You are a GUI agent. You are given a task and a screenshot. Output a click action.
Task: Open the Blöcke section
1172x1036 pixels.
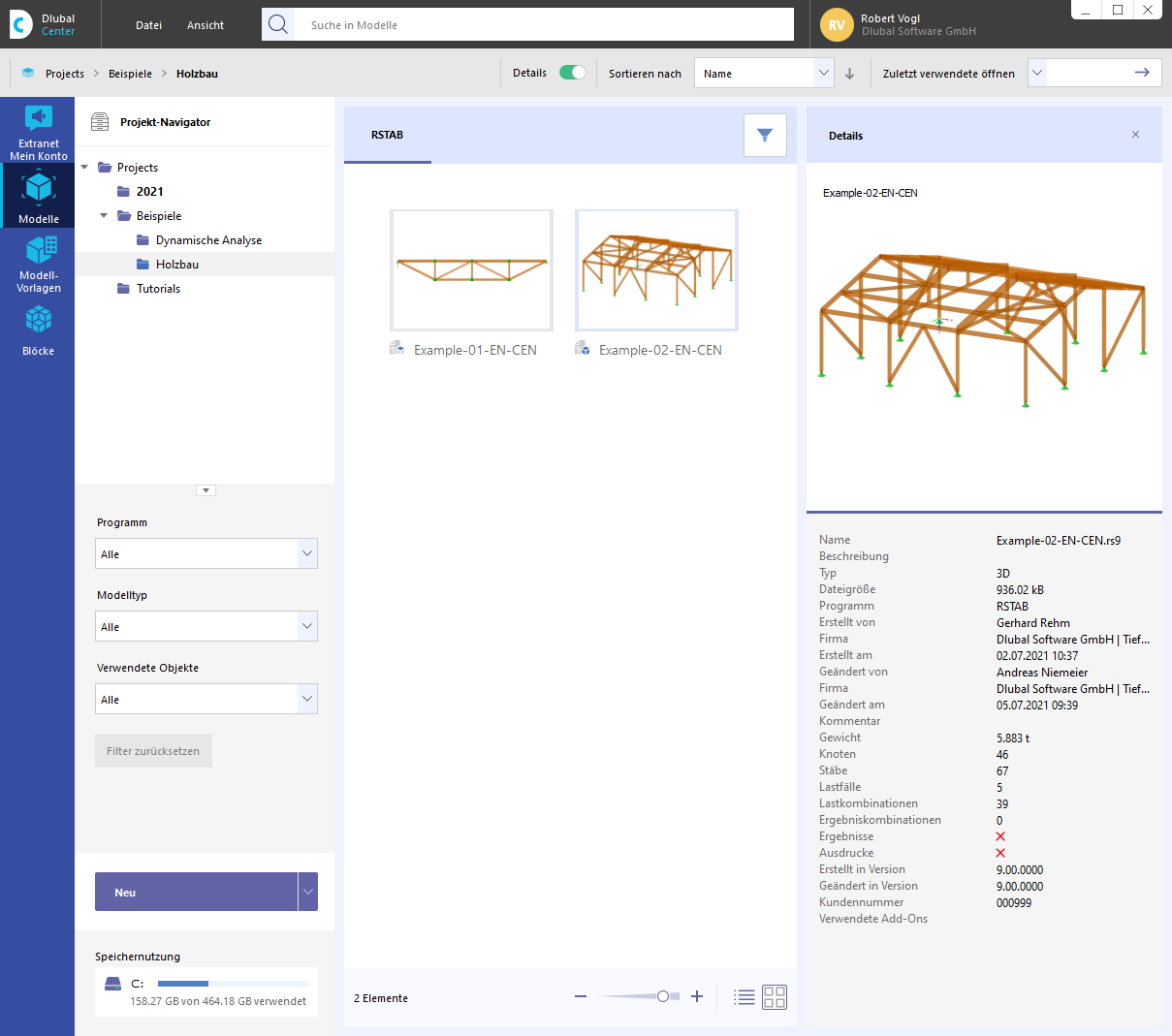coord(38,330)
